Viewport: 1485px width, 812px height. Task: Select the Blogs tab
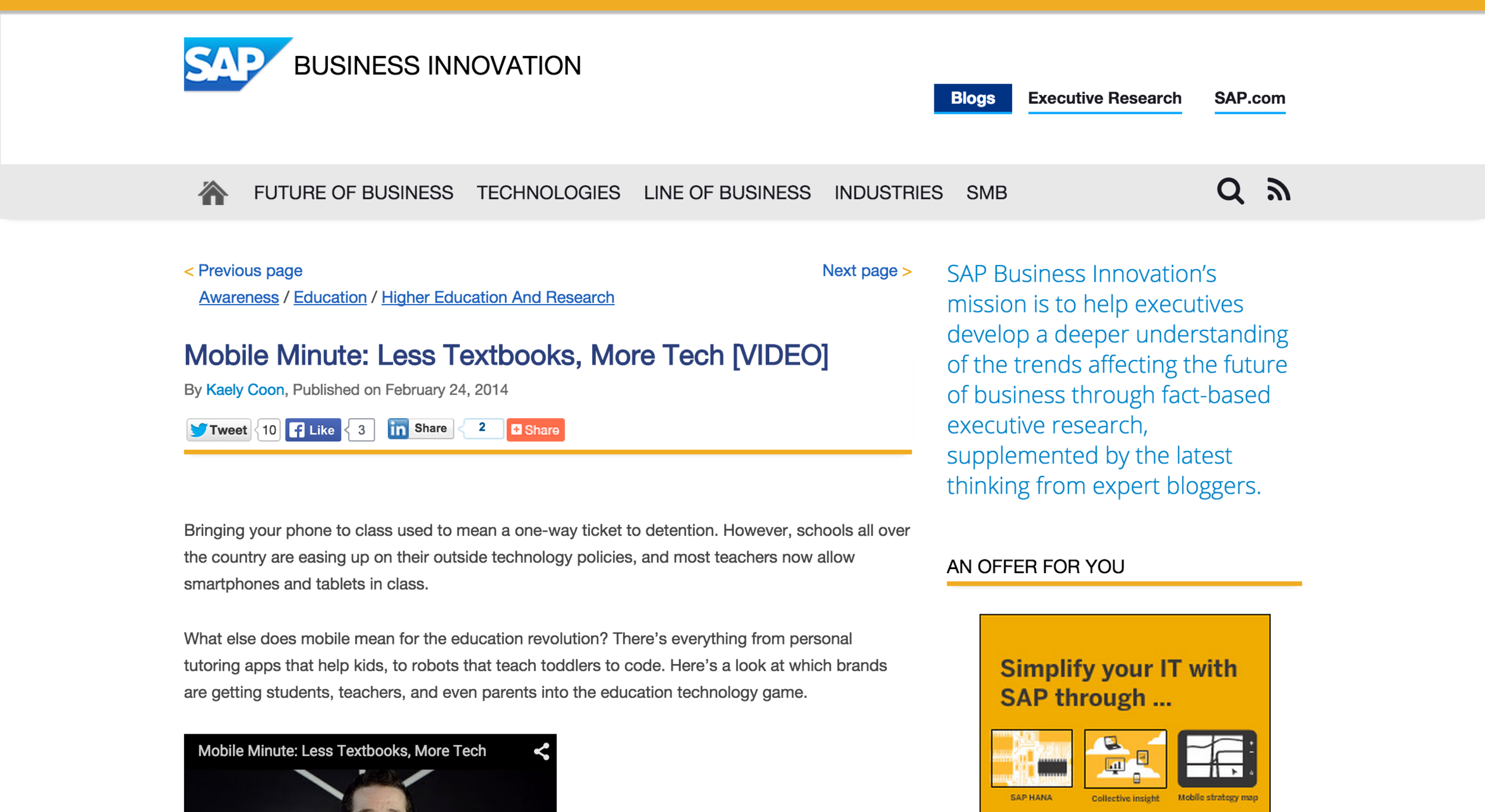click(x=972, y=98)
